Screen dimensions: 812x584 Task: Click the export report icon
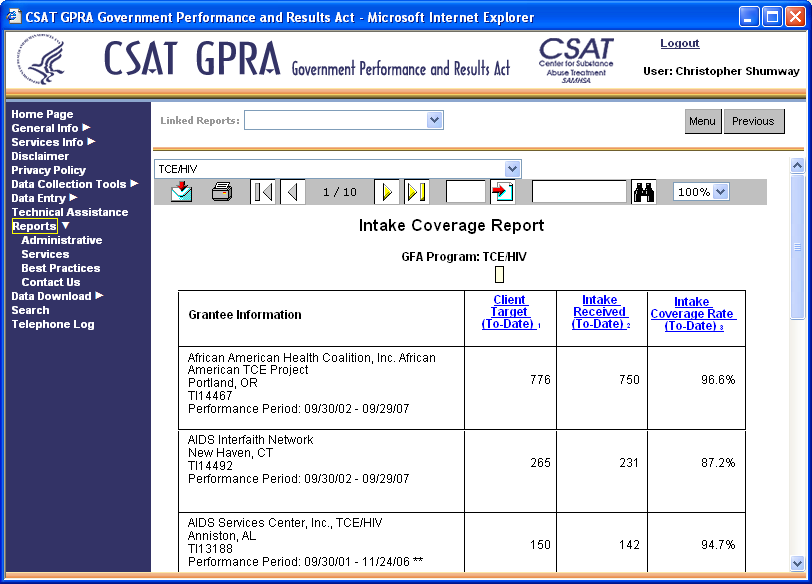coord(181,192)
